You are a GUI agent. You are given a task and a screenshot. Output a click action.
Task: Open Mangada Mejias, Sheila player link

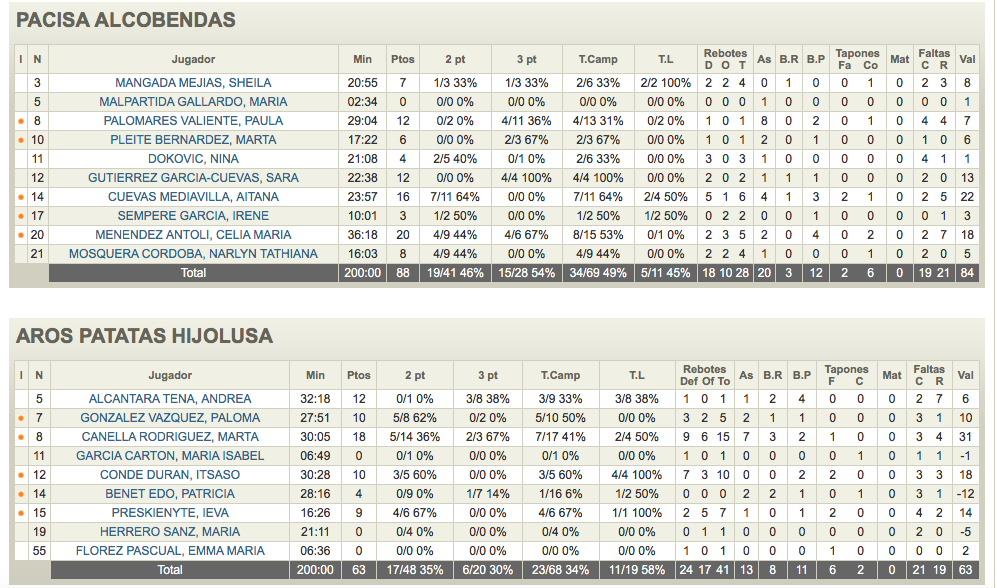click(x=193, y=83)
